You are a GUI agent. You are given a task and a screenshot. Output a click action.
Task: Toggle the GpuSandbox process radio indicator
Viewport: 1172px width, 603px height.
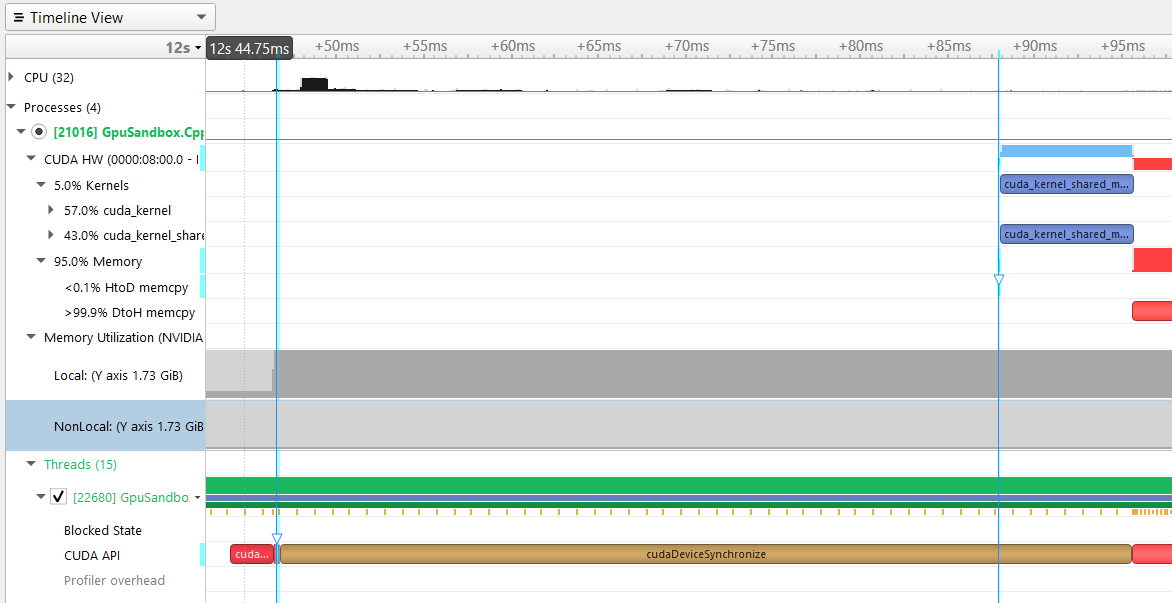point(39,132)
